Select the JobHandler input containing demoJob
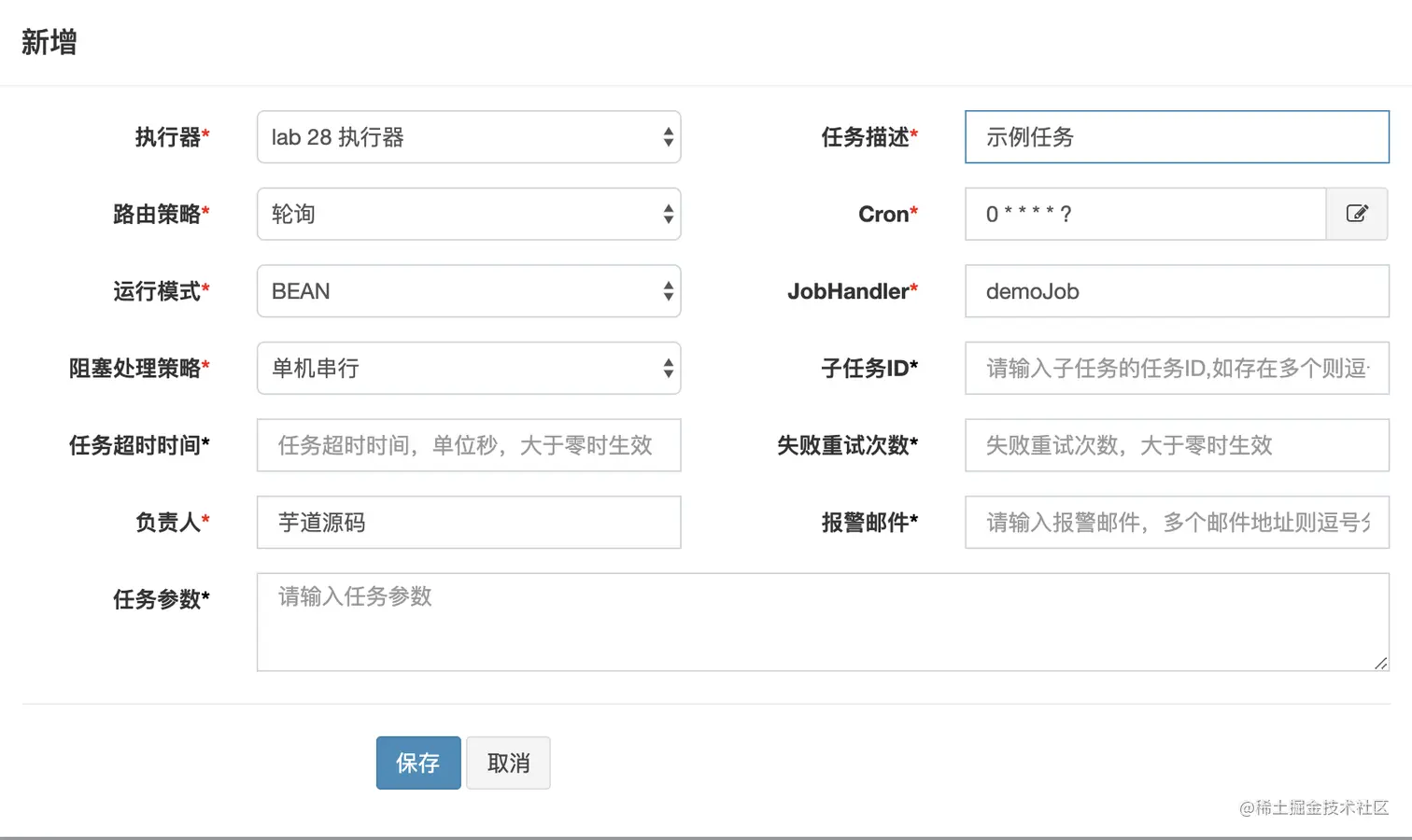The height and width of the screenshot is (840, 1412). pyautogui.click(x=1177, y=291)
